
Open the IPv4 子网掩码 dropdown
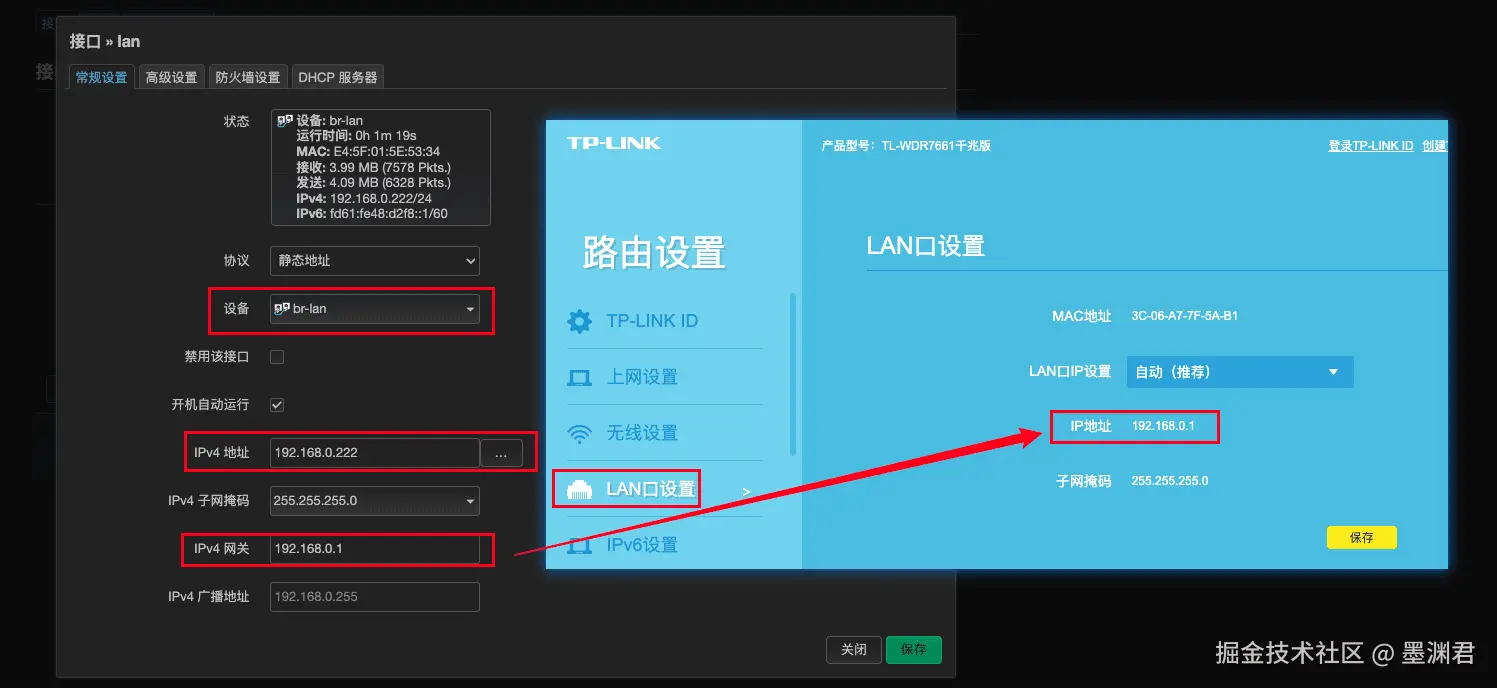tap(375, 501)
